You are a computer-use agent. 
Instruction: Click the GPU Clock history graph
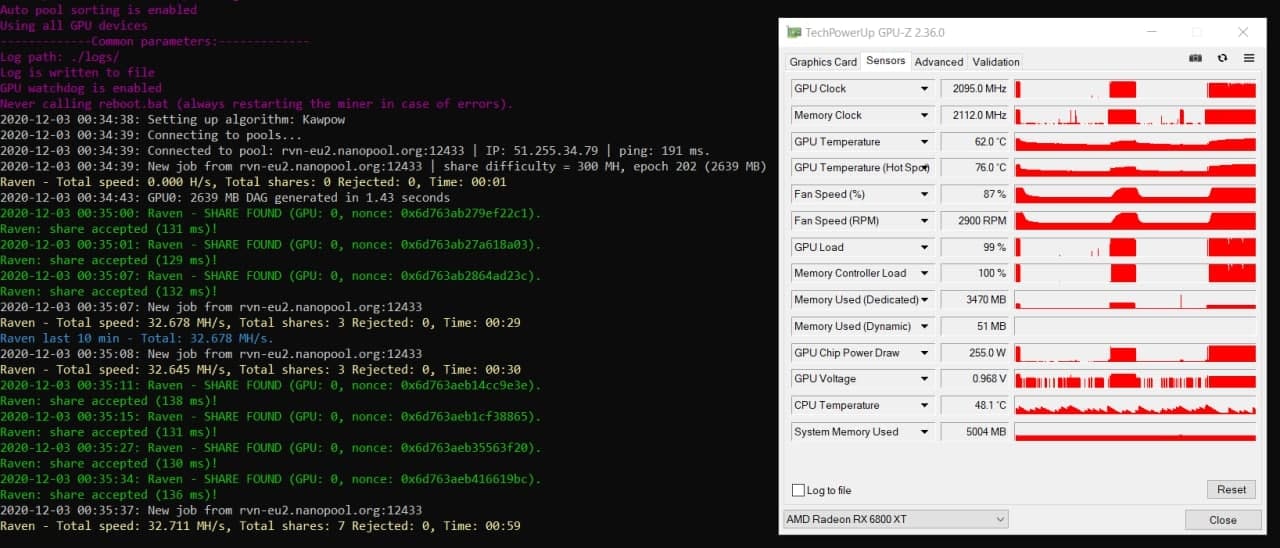(x=1135, y=89)
